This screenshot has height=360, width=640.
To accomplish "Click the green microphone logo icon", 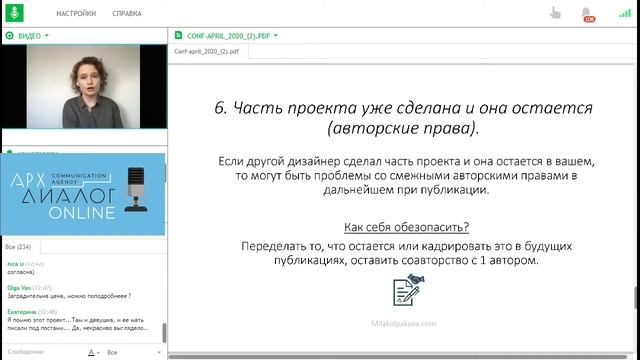I will coord(14,13).
